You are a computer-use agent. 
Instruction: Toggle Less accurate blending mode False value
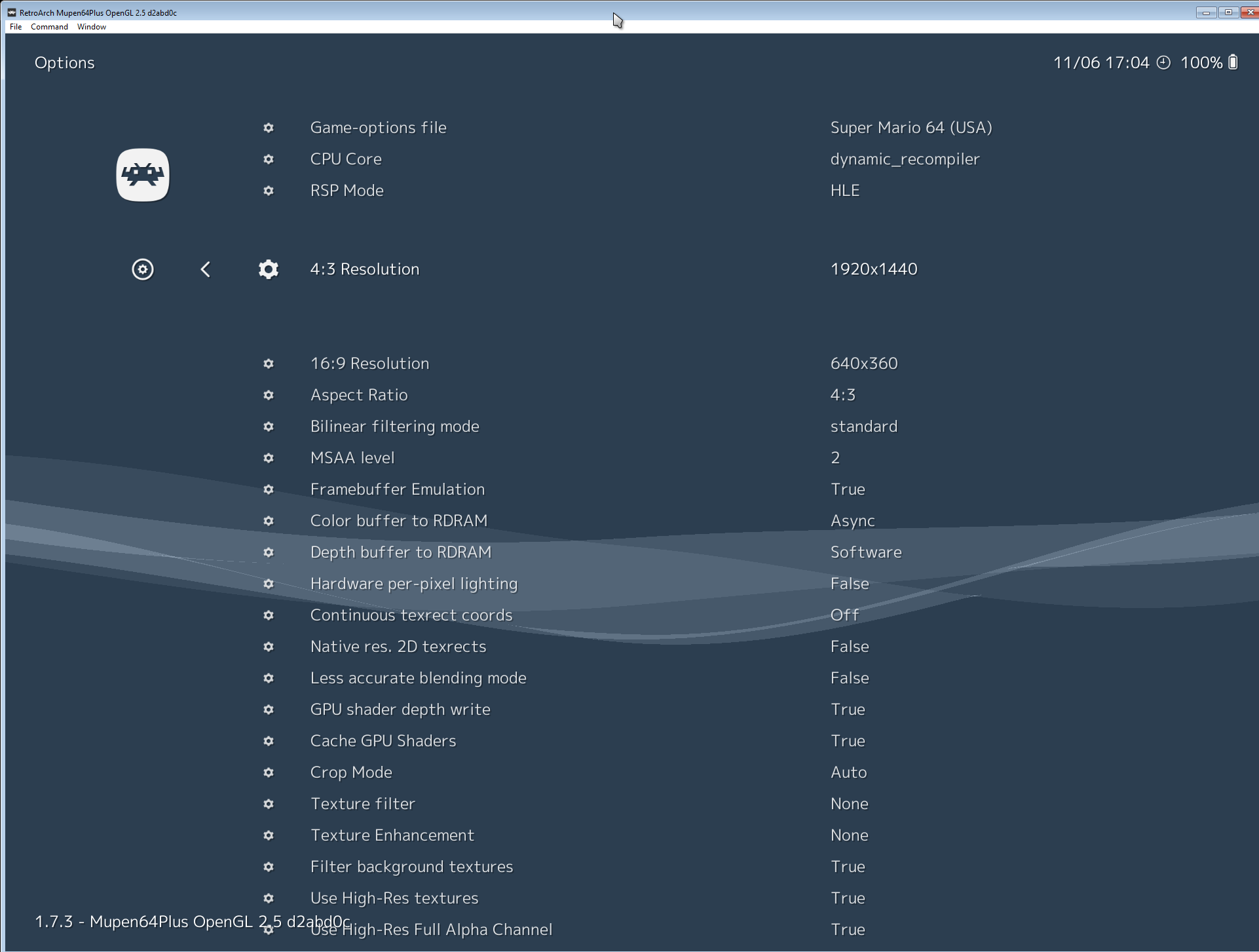[x=850, y=678]
